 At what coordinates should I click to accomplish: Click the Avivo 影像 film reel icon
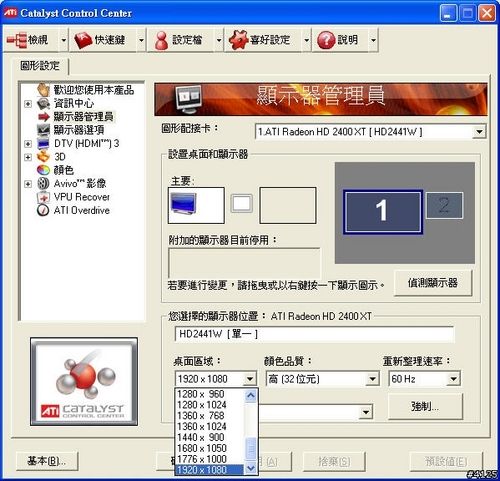tap(43, 183)
